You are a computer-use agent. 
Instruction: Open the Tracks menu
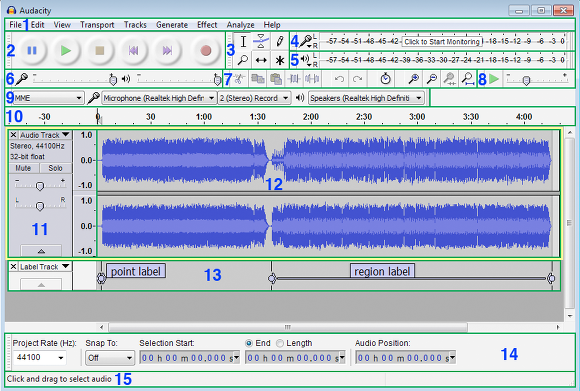(135, 25)
